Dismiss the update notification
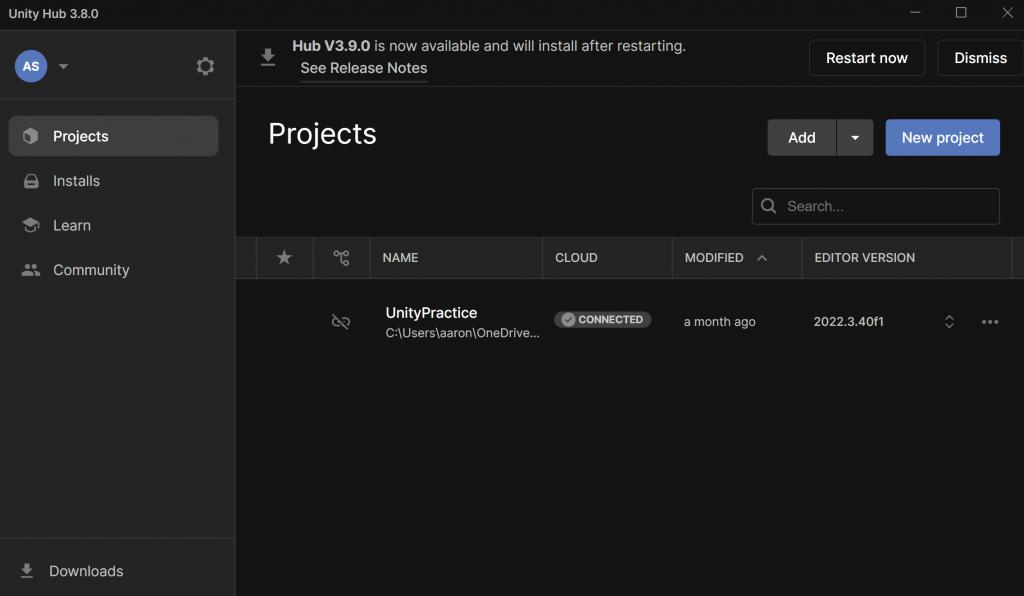The width and height of the screenshot is (1024, 596). [x=980, y=57]
